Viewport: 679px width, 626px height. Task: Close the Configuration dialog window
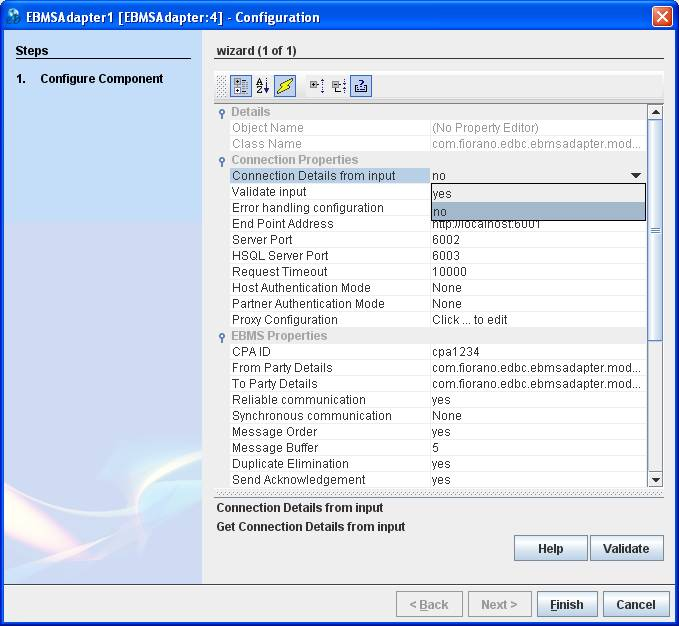(662, 17)
